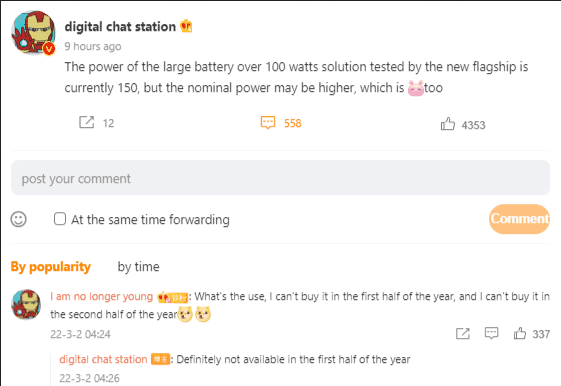Reply to comment using speech bubble icon
561x386 pixels.
(491, 333)
